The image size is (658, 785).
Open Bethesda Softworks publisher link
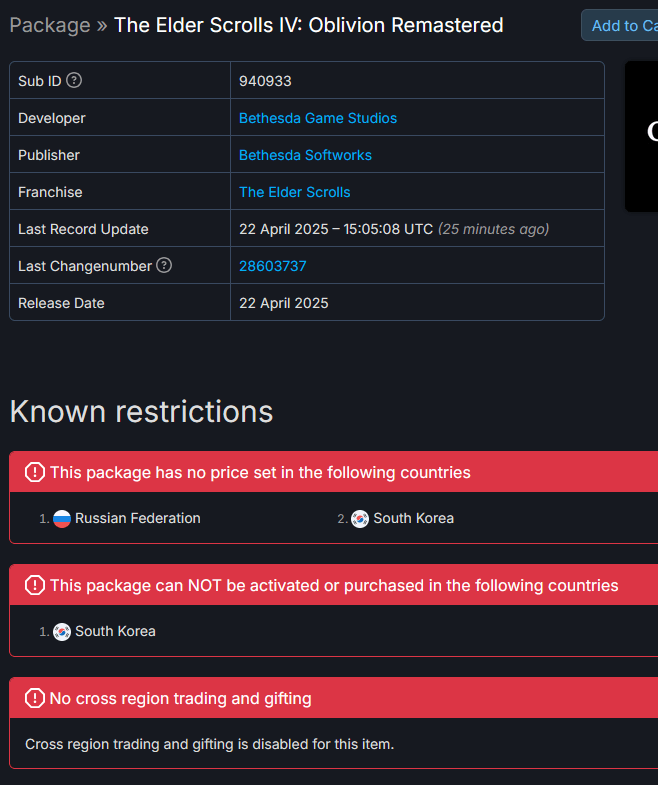point(305,155)
